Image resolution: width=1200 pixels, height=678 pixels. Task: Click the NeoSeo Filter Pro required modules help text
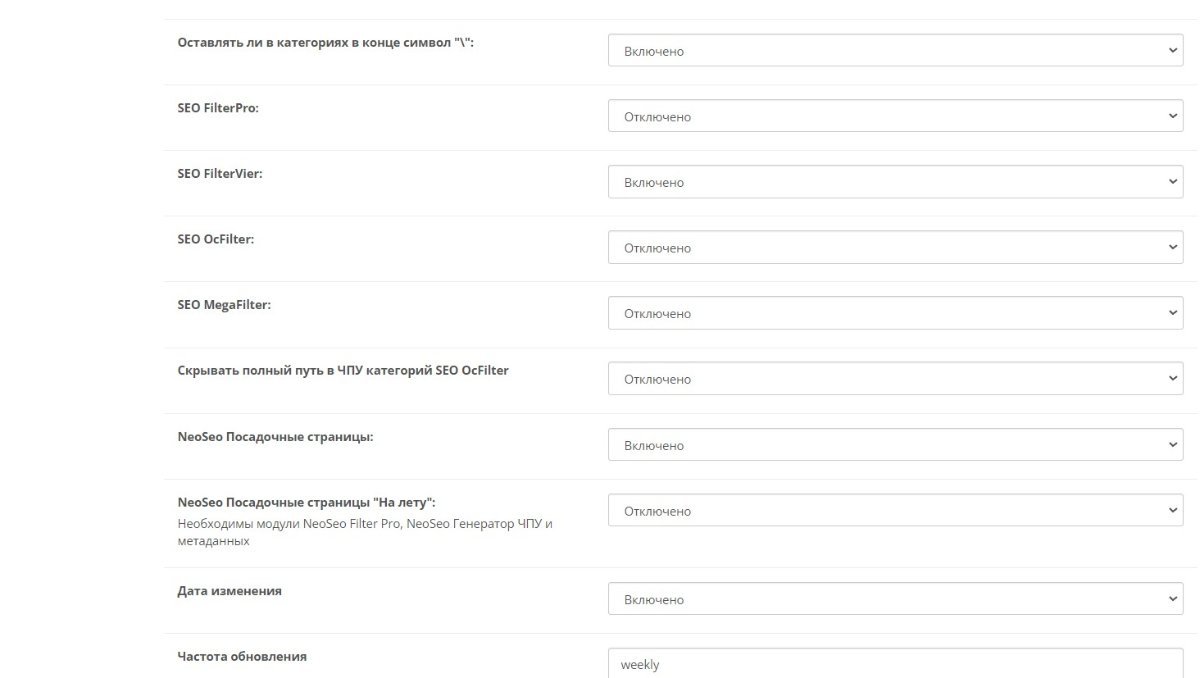(365, 532)
